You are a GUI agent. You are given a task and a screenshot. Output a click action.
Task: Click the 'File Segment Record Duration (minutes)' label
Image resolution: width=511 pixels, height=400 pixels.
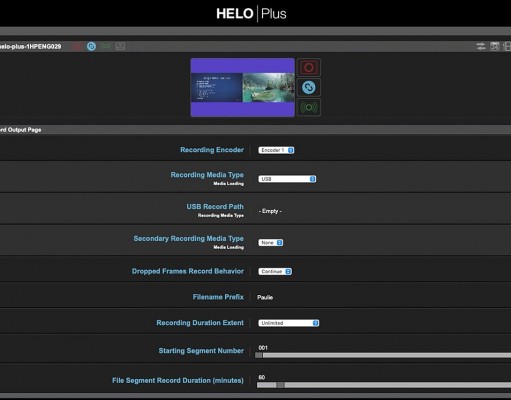pyautogui.click(x=178, y=380)
